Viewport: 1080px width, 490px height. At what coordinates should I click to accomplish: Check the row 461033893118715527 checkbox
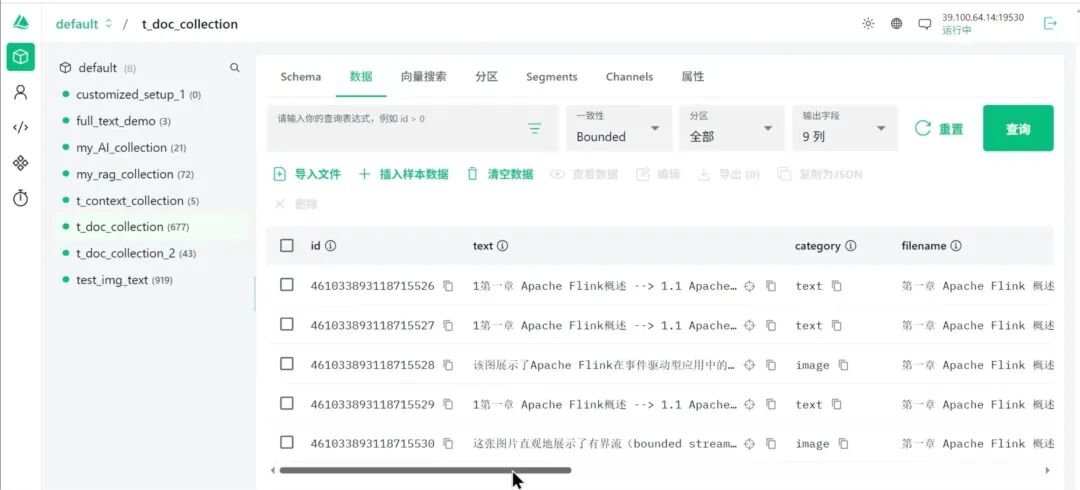coord(287,324)
